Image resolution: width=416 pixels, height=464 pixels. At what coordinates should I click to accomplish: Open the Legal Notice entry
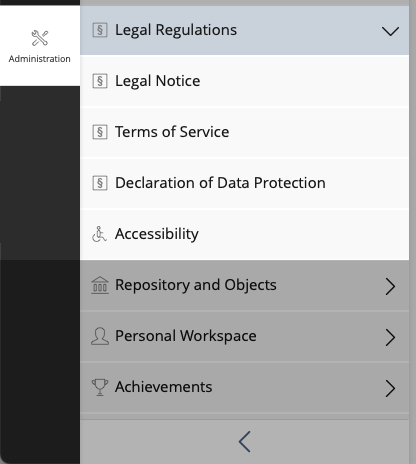click(244, 81)
